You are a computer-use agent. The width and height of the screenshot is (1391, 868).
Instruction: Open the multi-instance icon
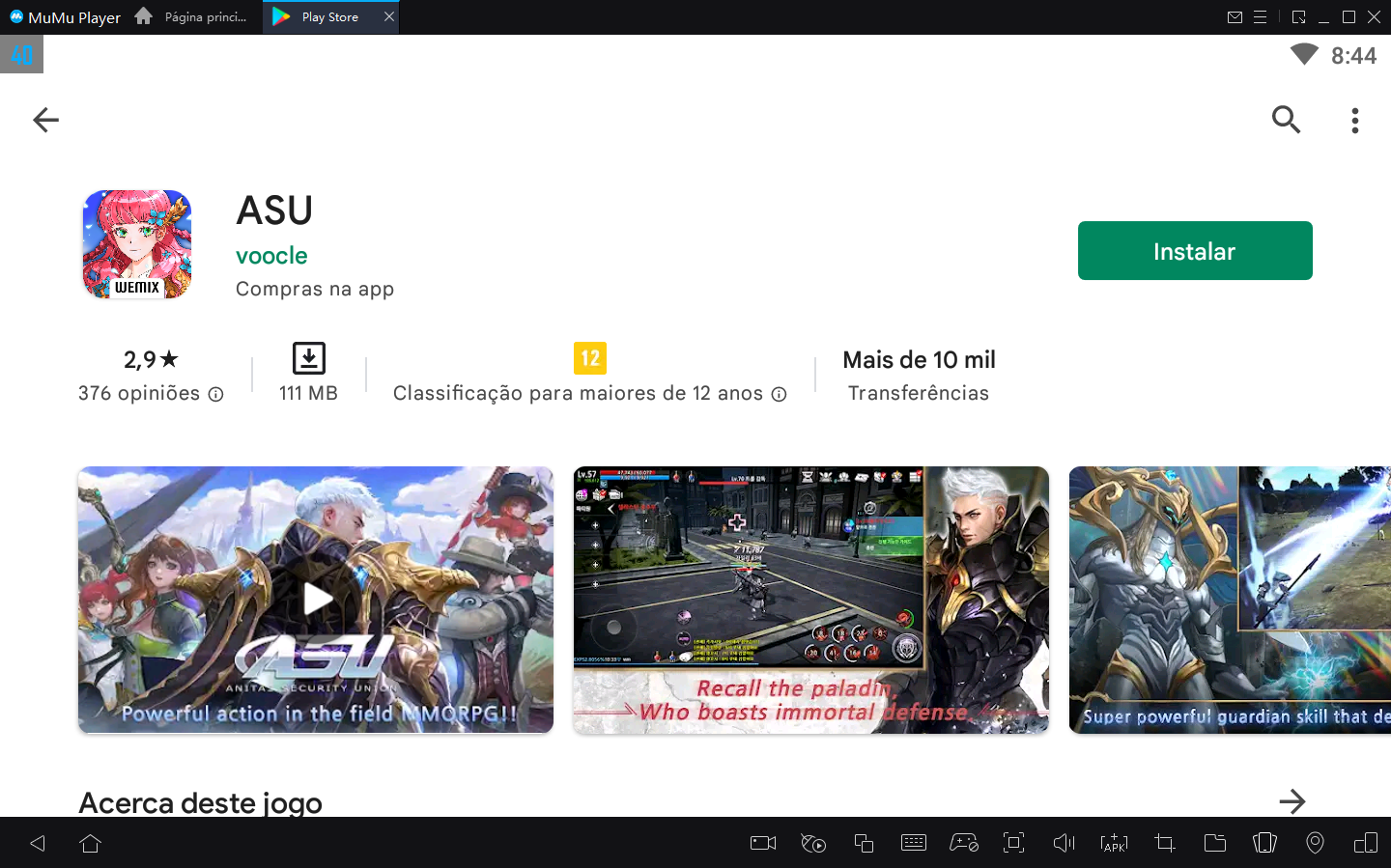(864, 843)
